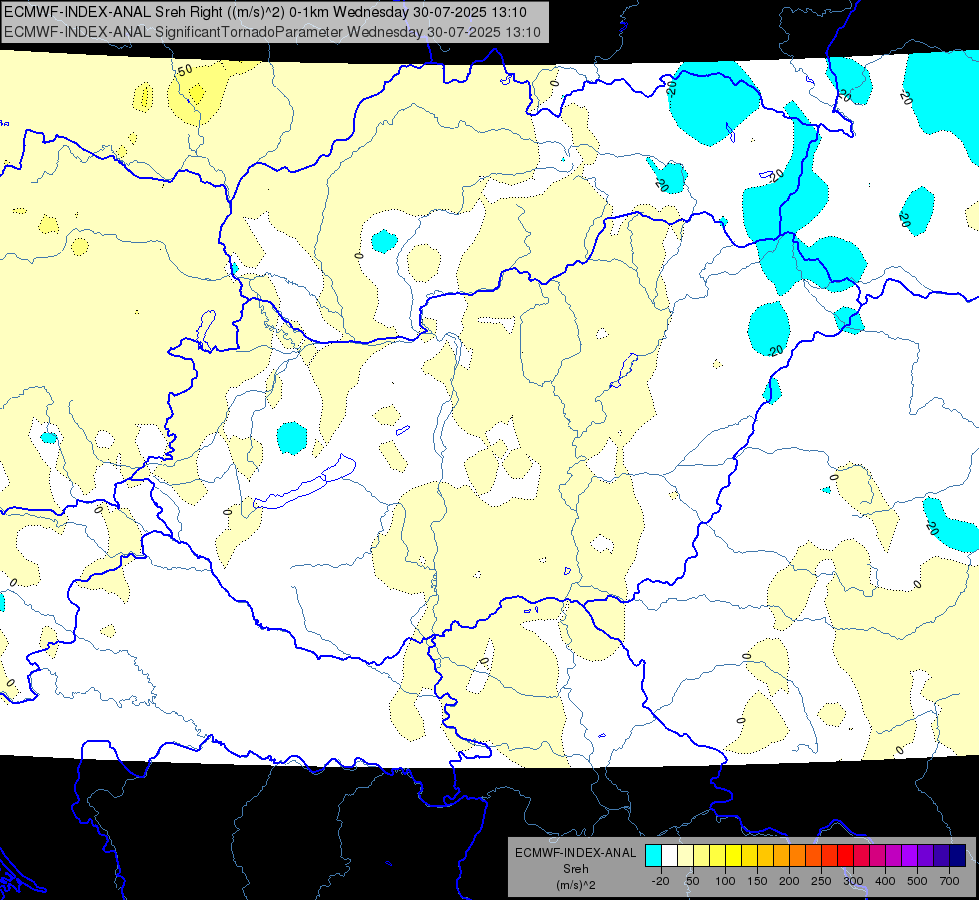Click the 'Sreh' label in the legend
979x900 pixels.
[x=576, y=869]
